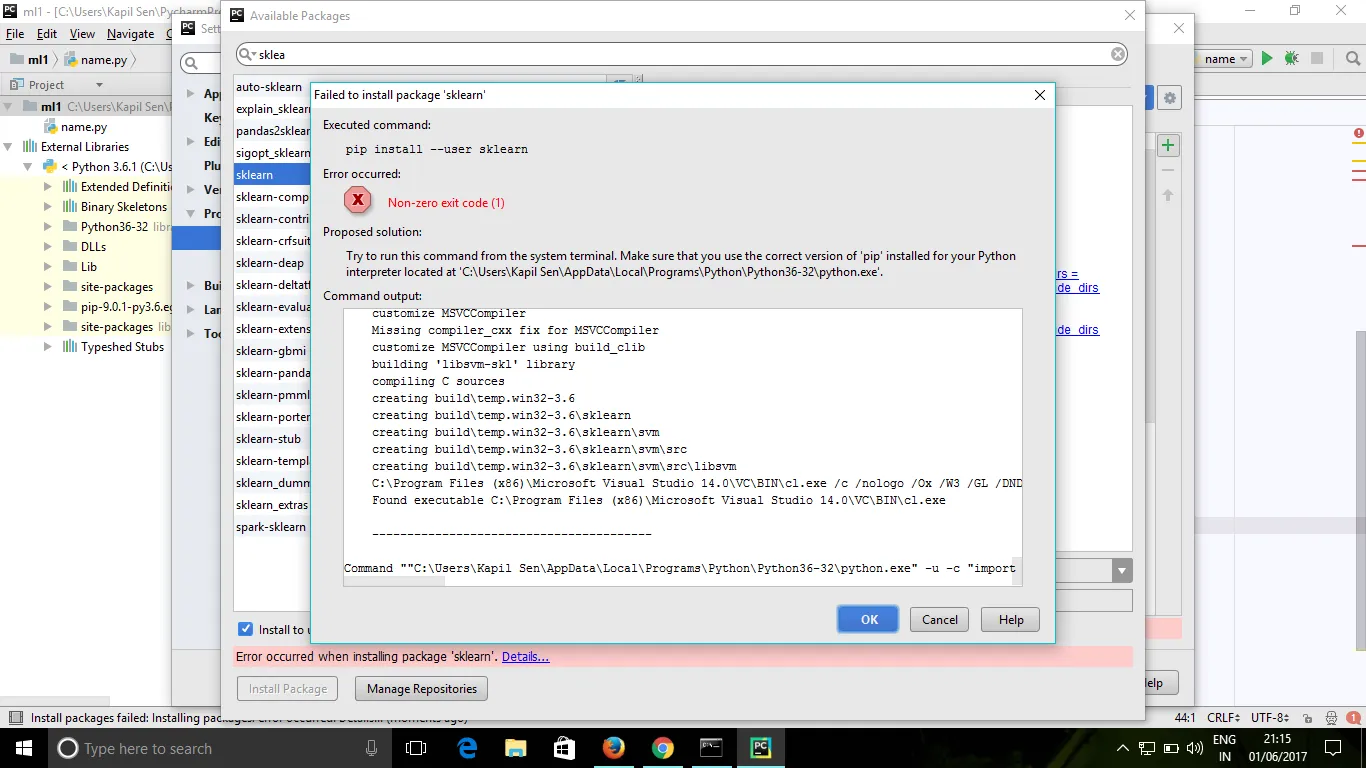The width and height of the screenshot is (1366, 768).
Task: Select the 'spark-sklearn' package in list
Action: 272,527
